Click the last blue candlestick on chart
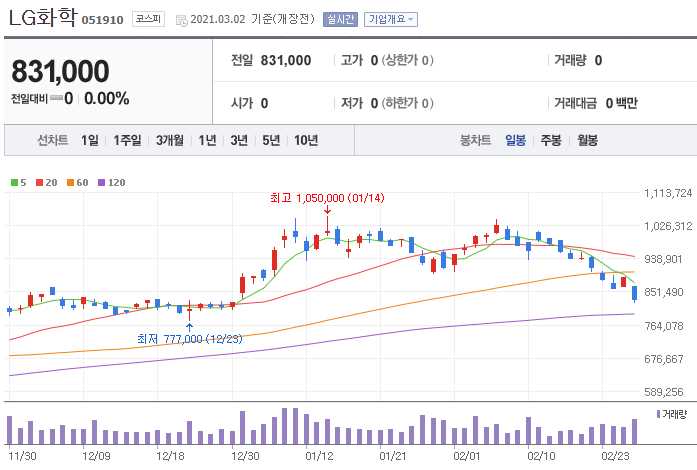Image resolution: width=697 pixels, height=470 pixels. (635, 293)
